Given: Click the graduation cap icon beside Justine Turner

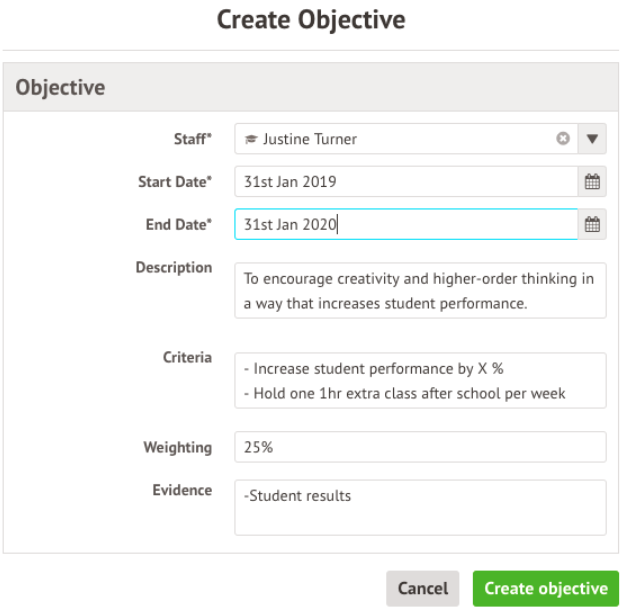Looking at the screenshot, I should (251, 140).
